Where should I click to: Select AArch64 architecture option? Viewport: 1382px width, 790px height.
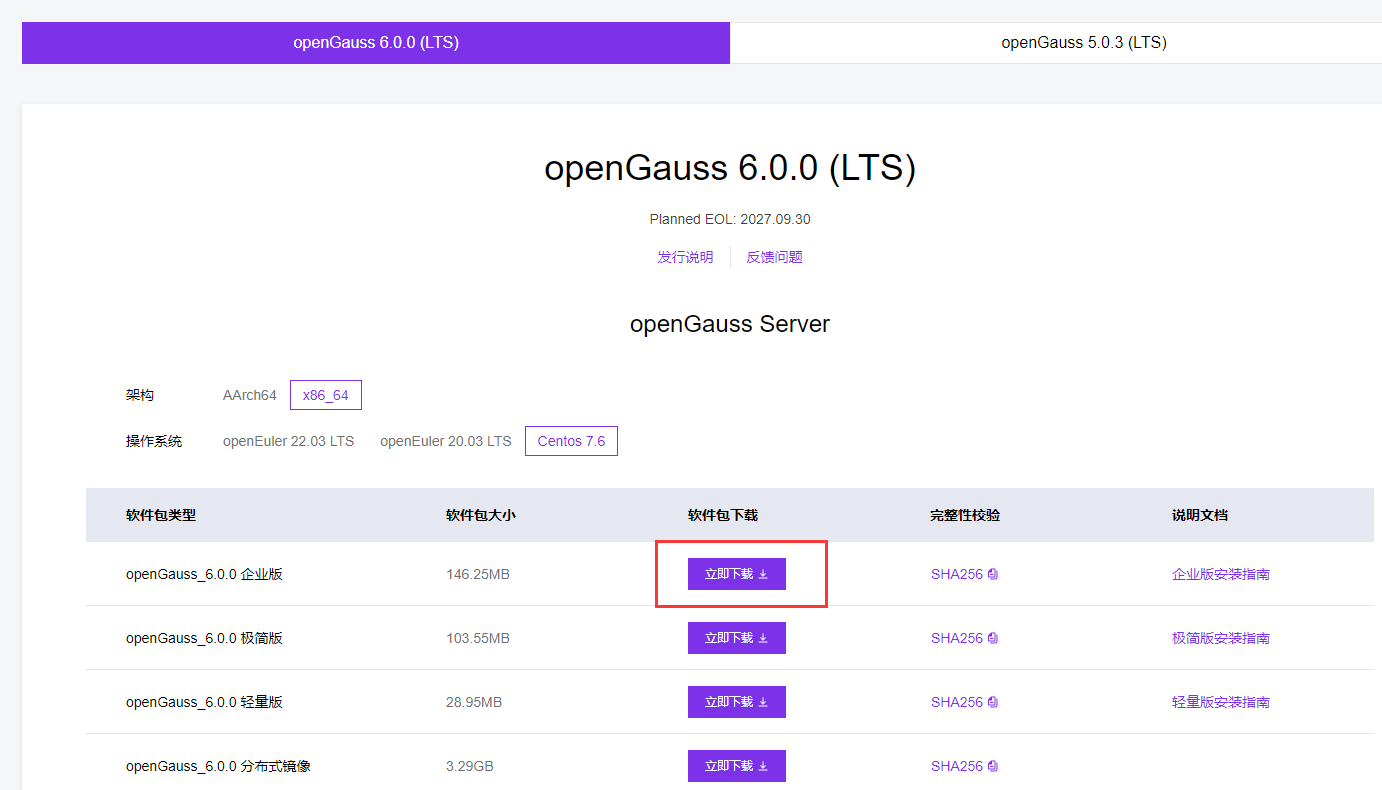tap(249, 395)
